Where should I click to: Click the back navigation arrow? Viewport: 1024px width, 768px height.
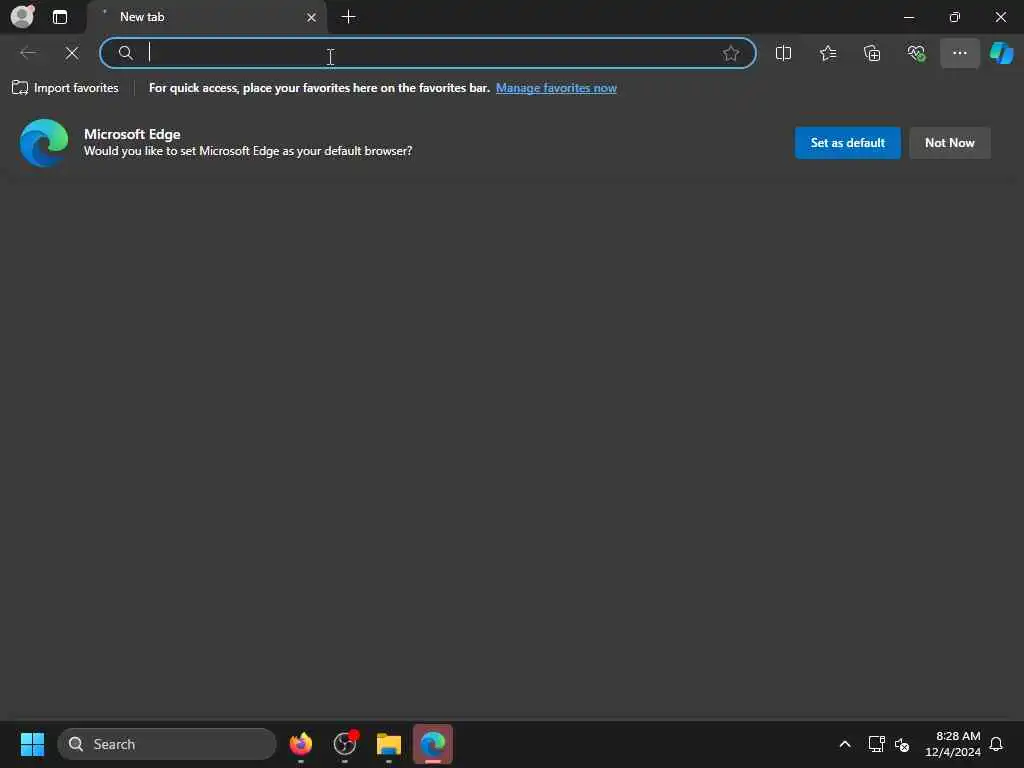pos(28,53)
